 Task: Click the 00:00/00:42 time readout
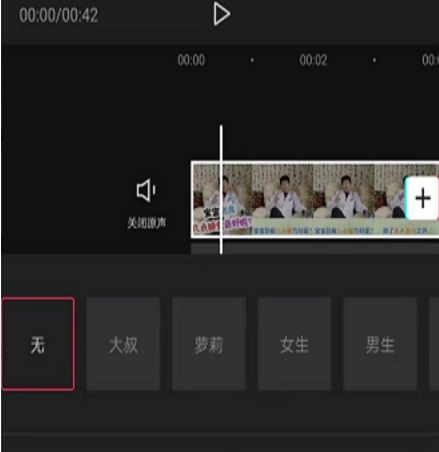(59, 15)
